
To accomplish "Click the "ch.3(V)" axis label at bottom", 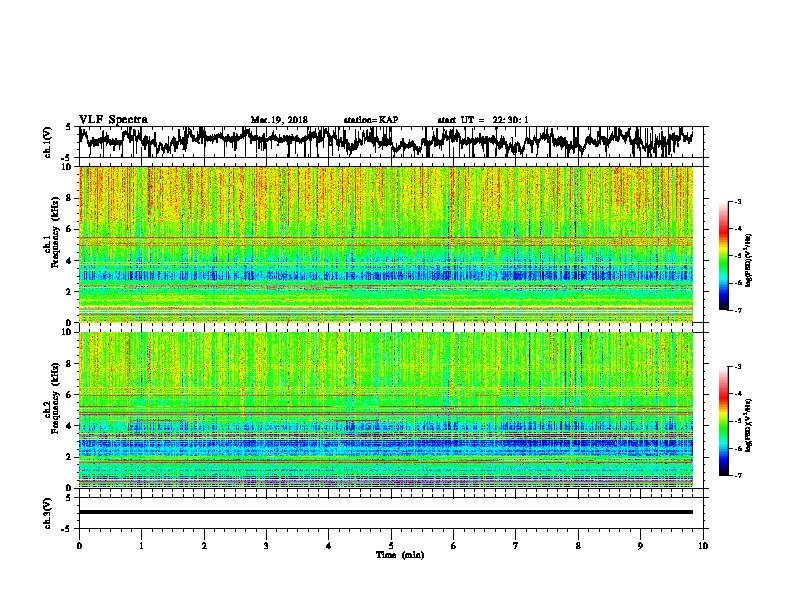I will tap(47, 514).
